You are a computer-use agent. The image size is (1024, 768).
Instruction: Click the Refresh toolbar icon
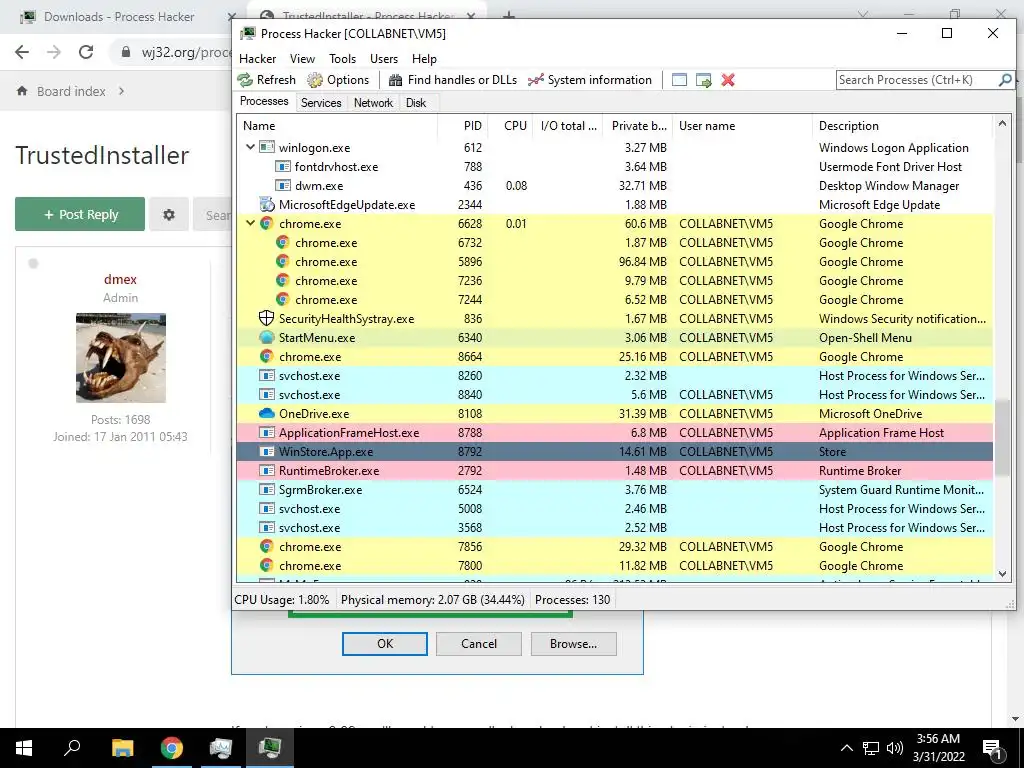pyautogui.click(x=246, y=80)
